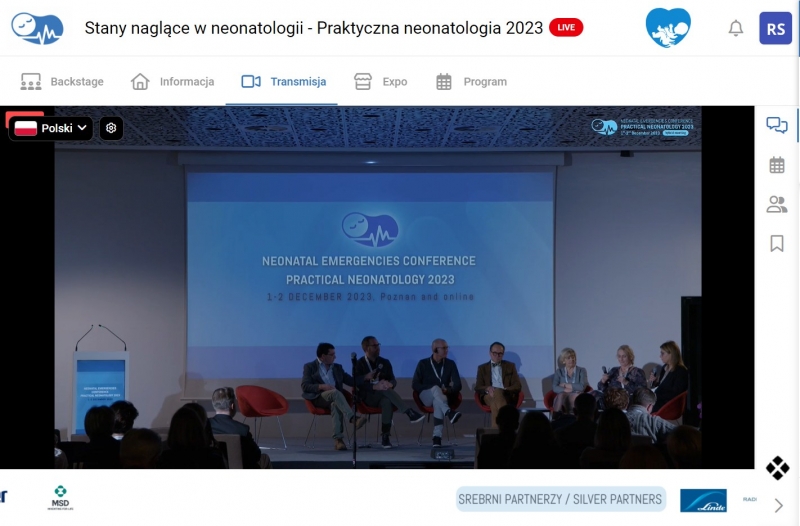This screenshot has height=526, width=800.
Task: Select the Transmisja tab
Action: (284, 82)
